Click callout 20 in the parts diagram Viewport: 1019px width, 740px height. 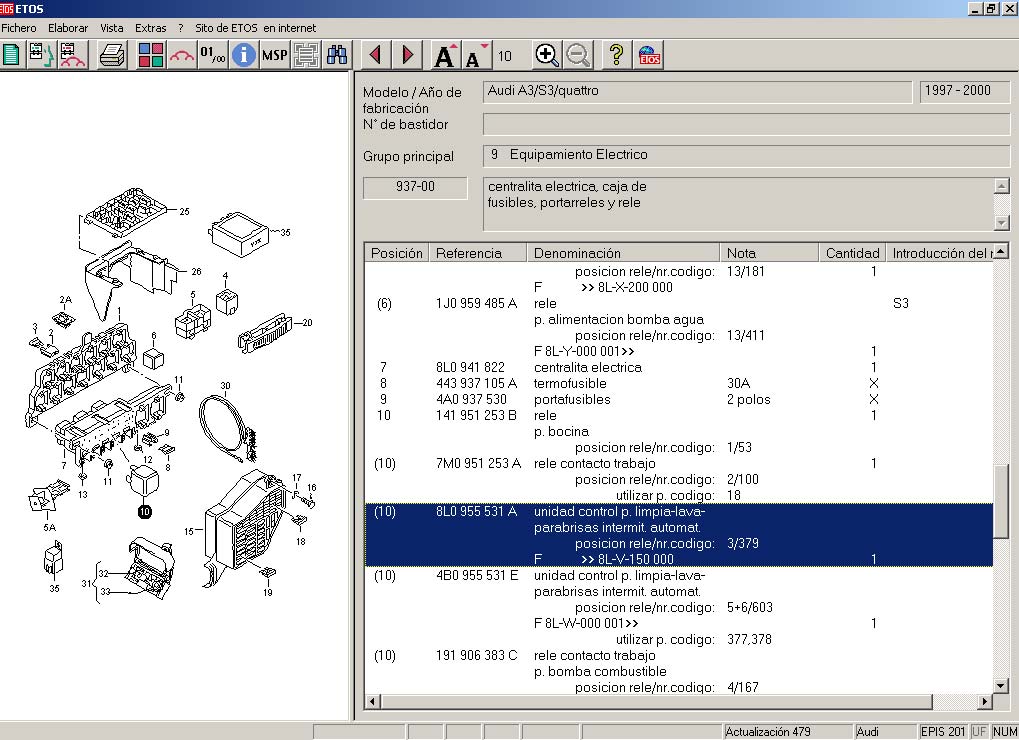pos(307,322)
